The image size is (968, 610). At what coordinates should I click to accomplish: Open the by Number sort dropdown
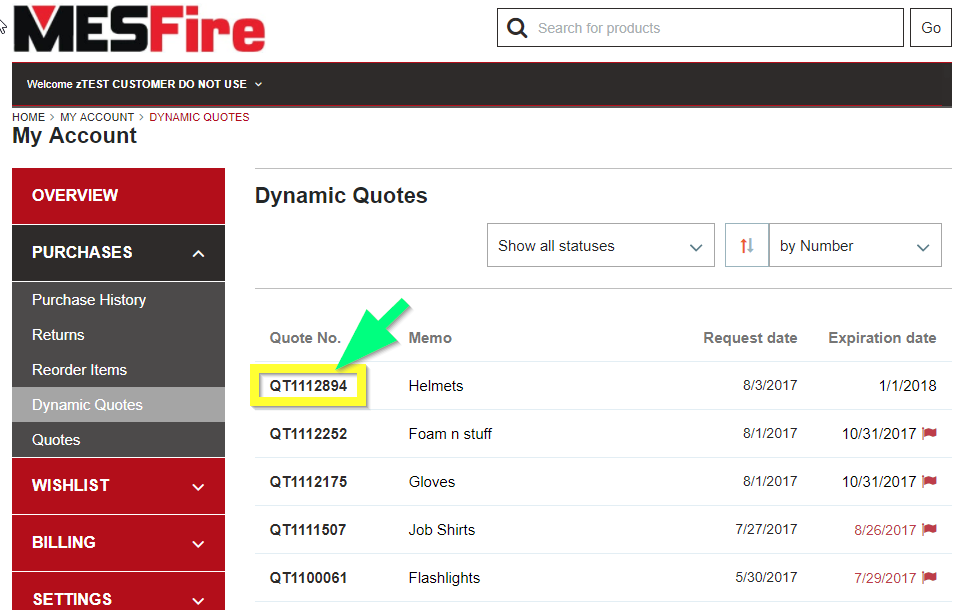click(855, 245)
